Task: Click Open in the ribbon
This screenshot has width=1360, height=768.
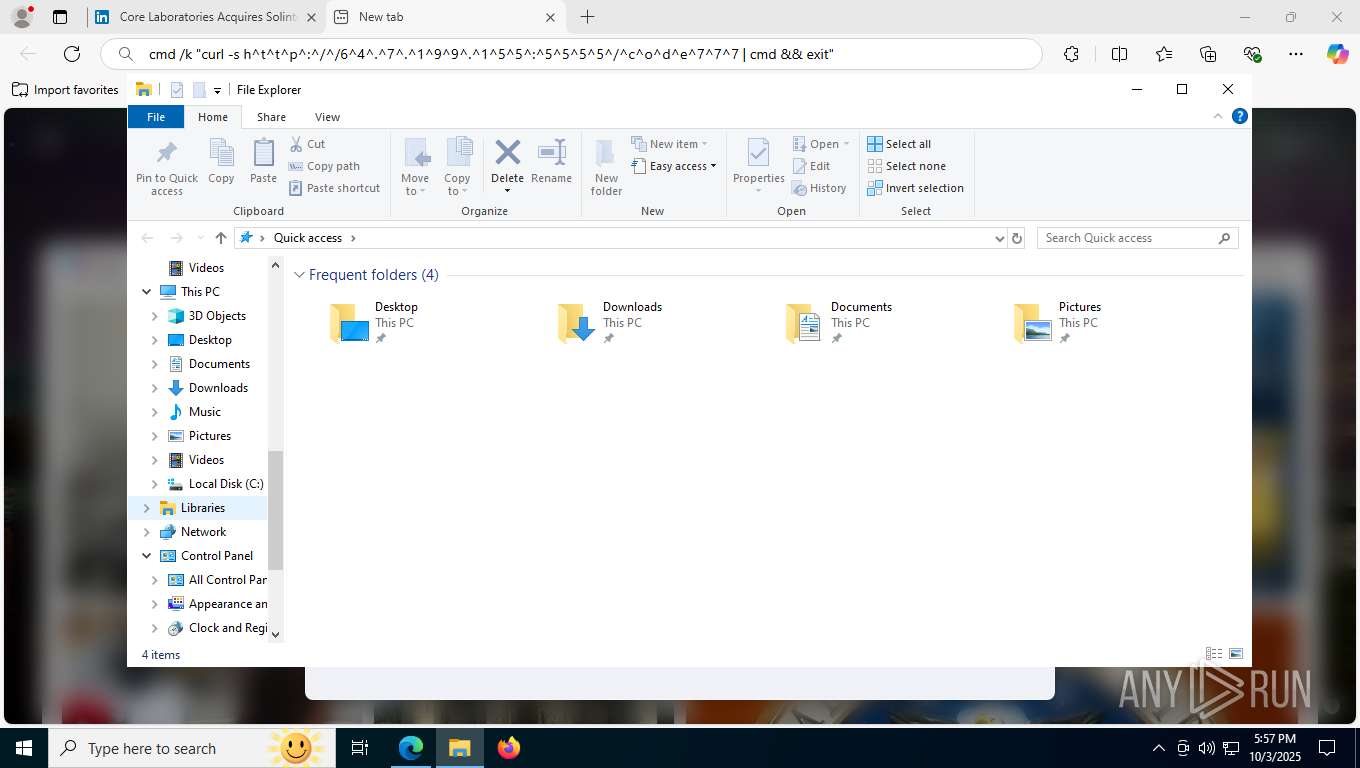Action: [821, 144]
